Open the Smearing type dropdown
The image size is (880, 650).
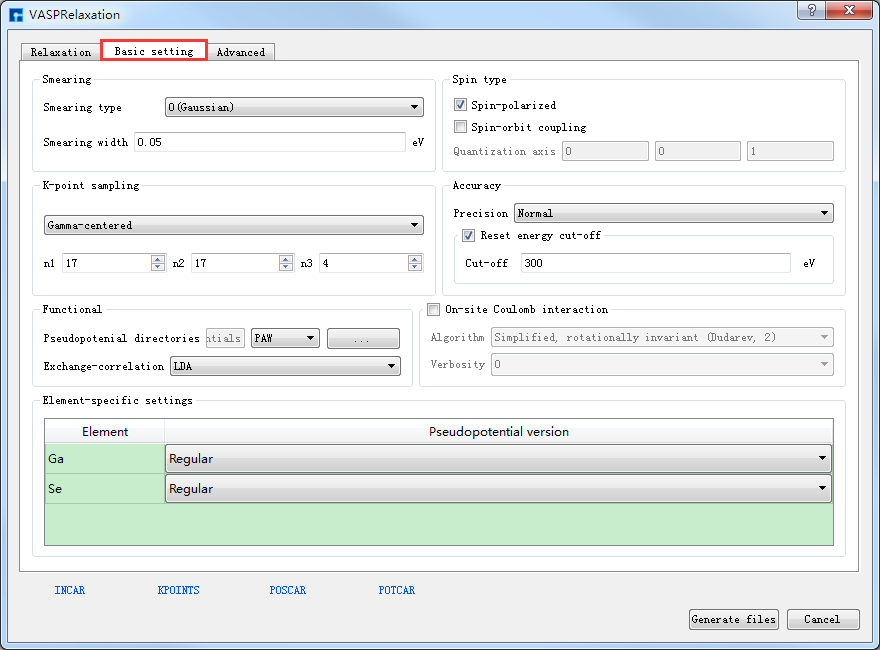click(x=294, y=108)
